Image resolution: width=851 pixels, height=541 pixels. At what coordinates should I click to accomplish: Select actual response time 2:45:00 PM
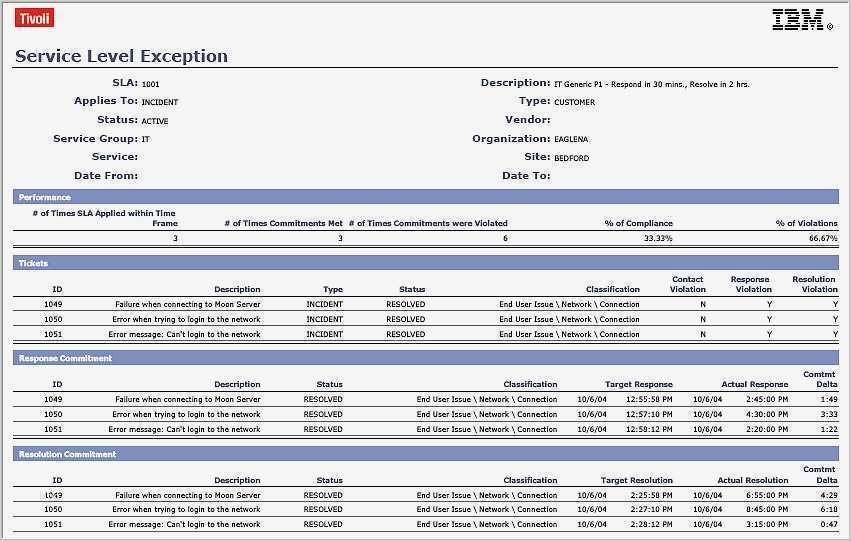click(x=767, y=399)
